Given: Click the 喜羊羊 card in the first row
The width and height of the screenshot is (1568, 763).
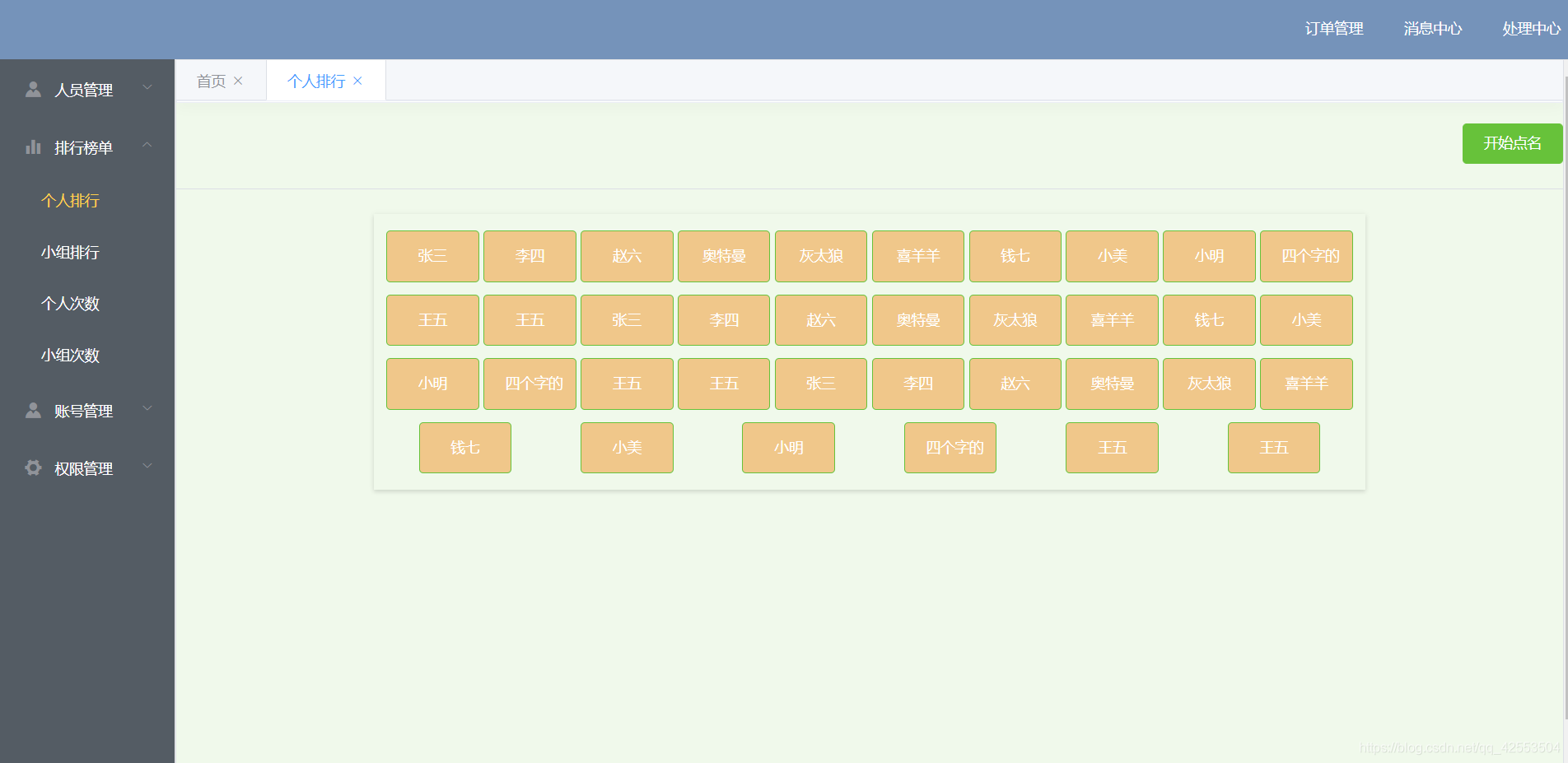Looking at the screenshot, I should pyautogui.click(x=918, y=256).
